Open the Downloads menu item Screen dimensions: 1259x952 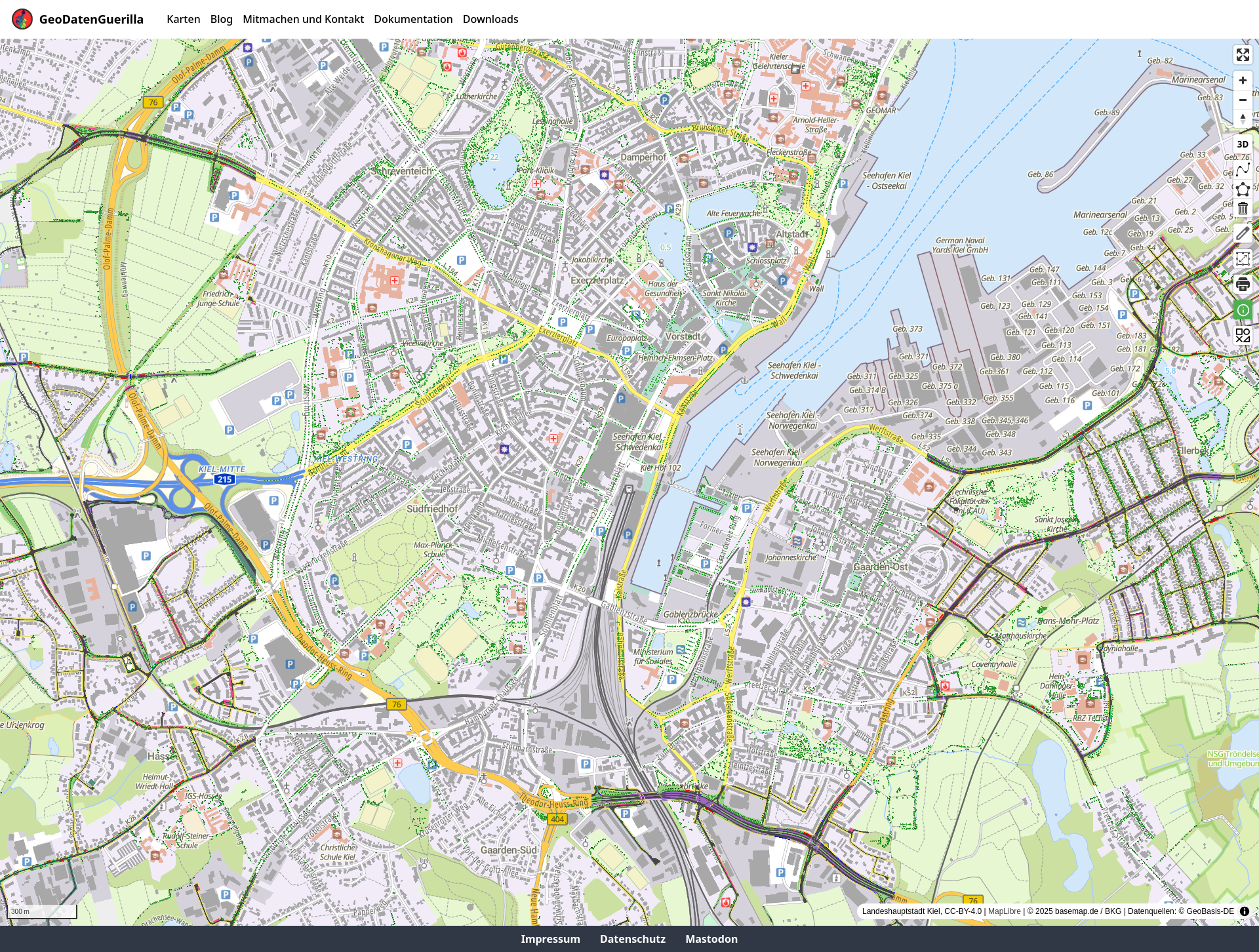[490, 19]
